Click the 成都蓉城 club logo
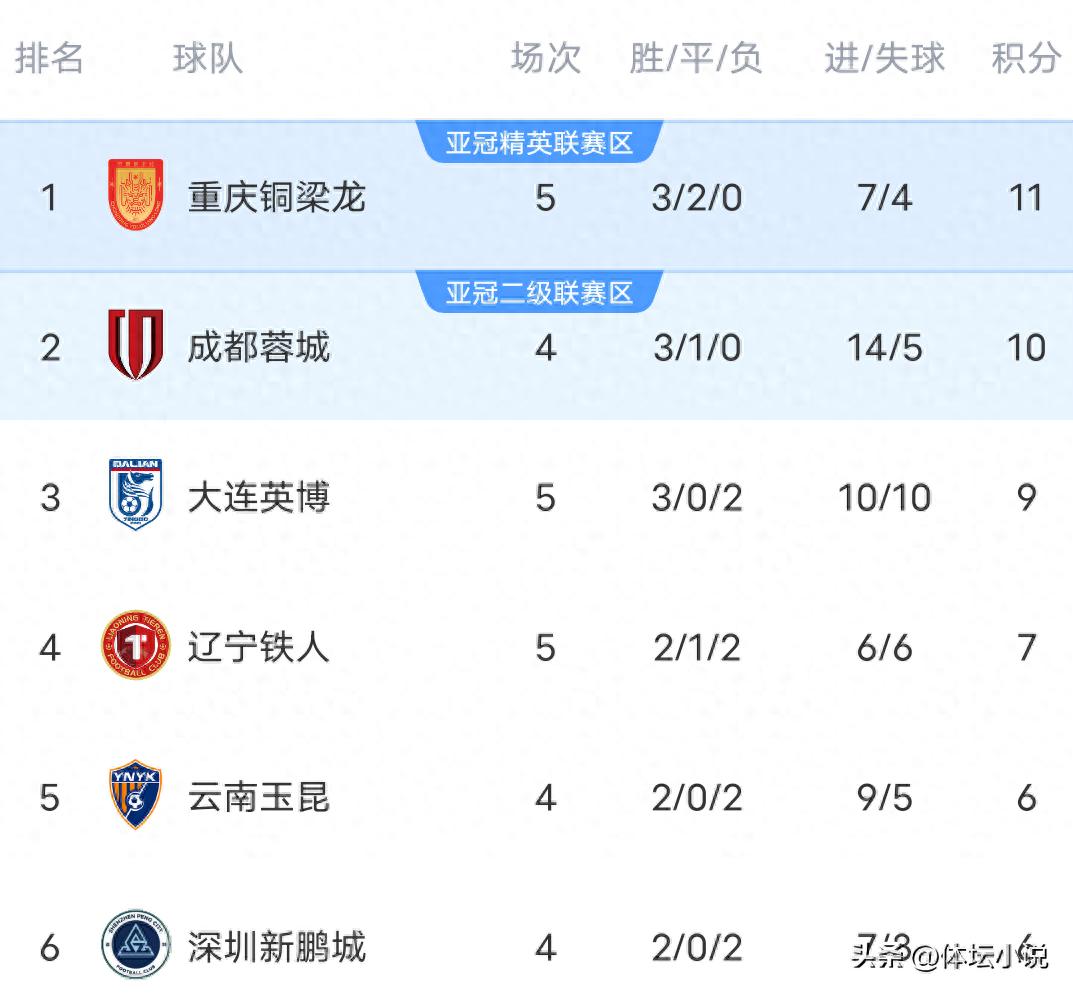This screenshot has height=994, width=1073. (x=135, y=347)
